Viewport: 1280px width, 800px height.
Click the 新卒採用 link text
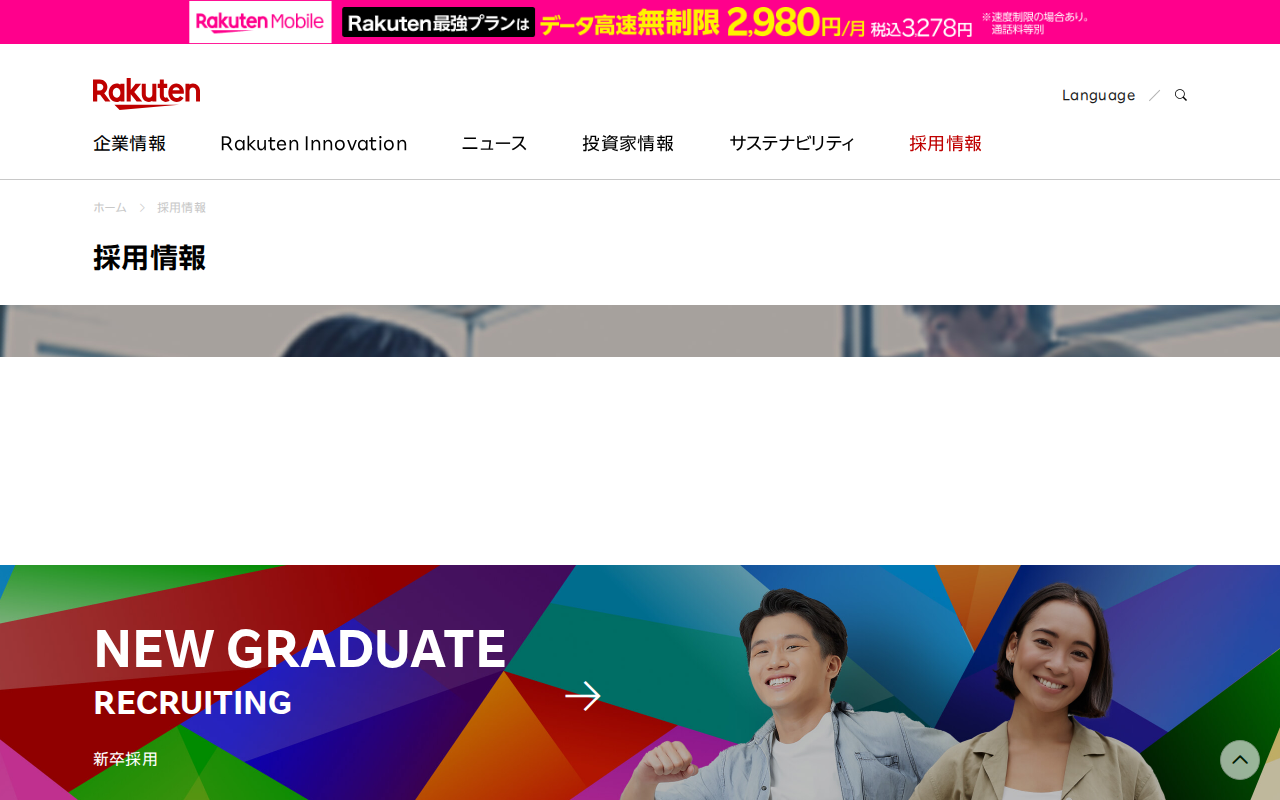[x=126, y=759]
